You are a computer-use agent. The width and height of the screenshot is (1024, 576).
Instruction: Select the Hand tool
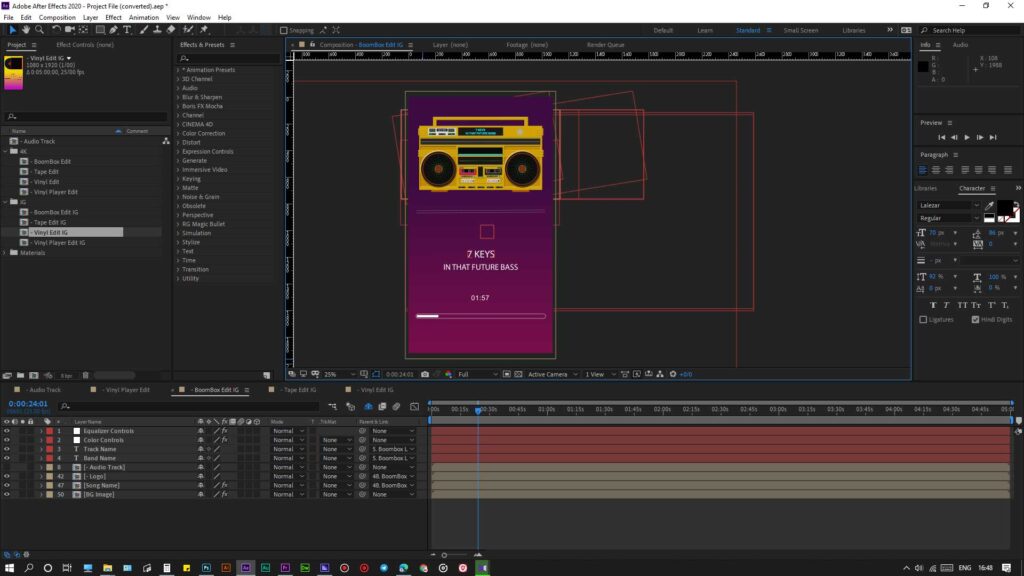pyautogui.click(x=25, y=30)
